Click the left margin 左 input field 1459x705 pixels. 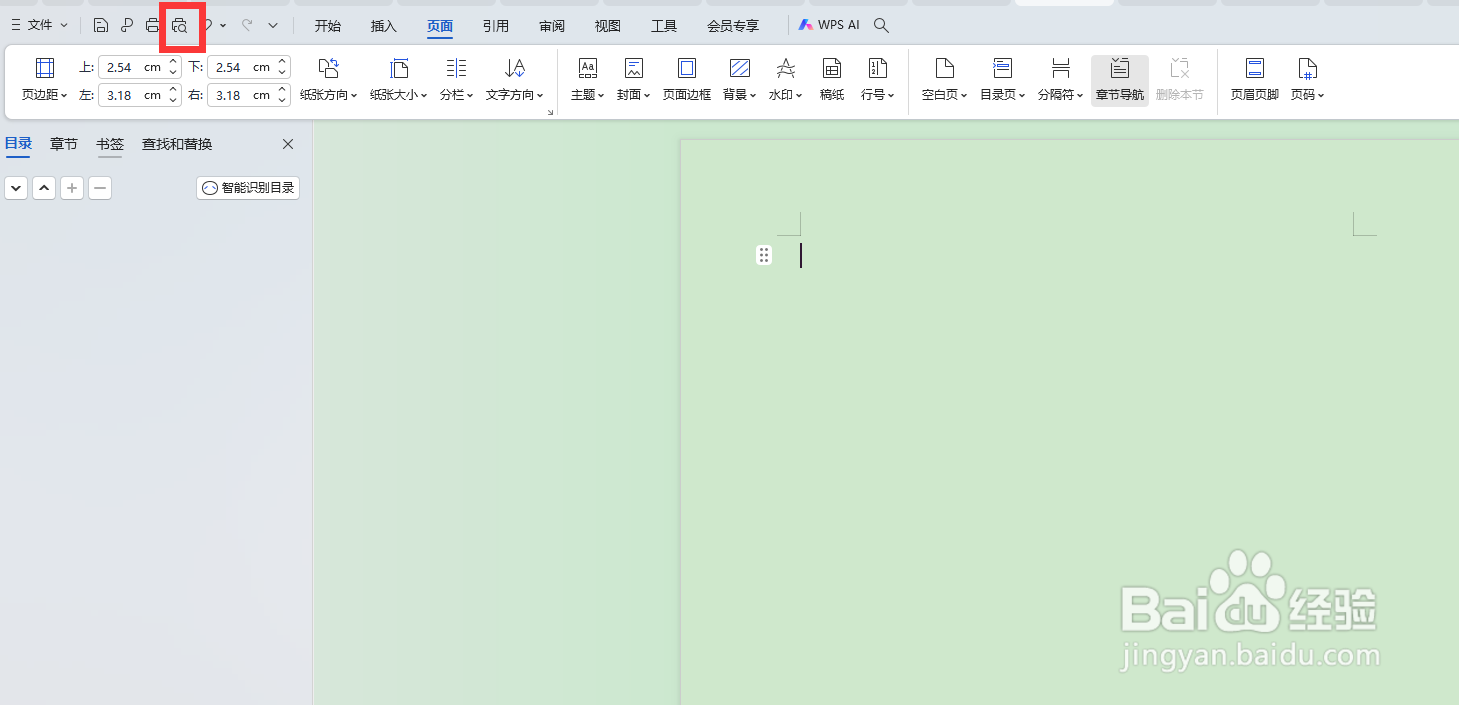[x=131, y=95]
